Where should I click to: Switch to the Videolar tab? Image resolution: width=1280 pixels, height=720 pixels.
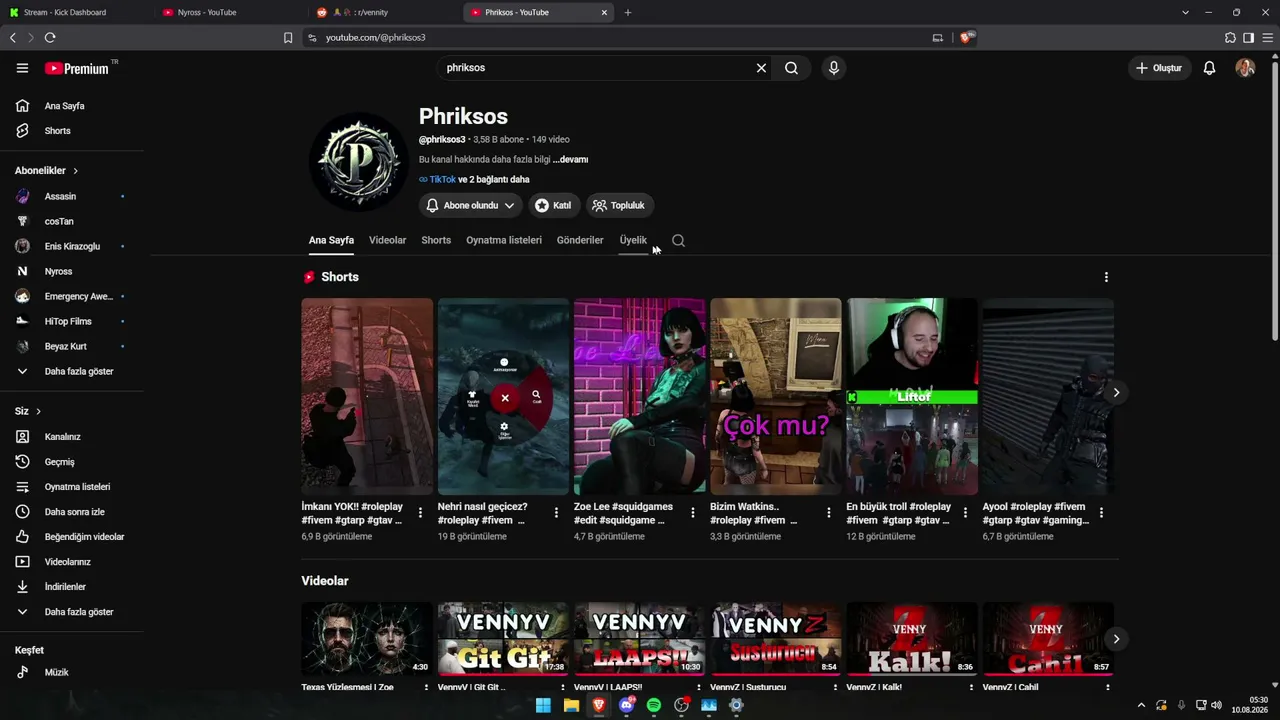tap(387, 240)
